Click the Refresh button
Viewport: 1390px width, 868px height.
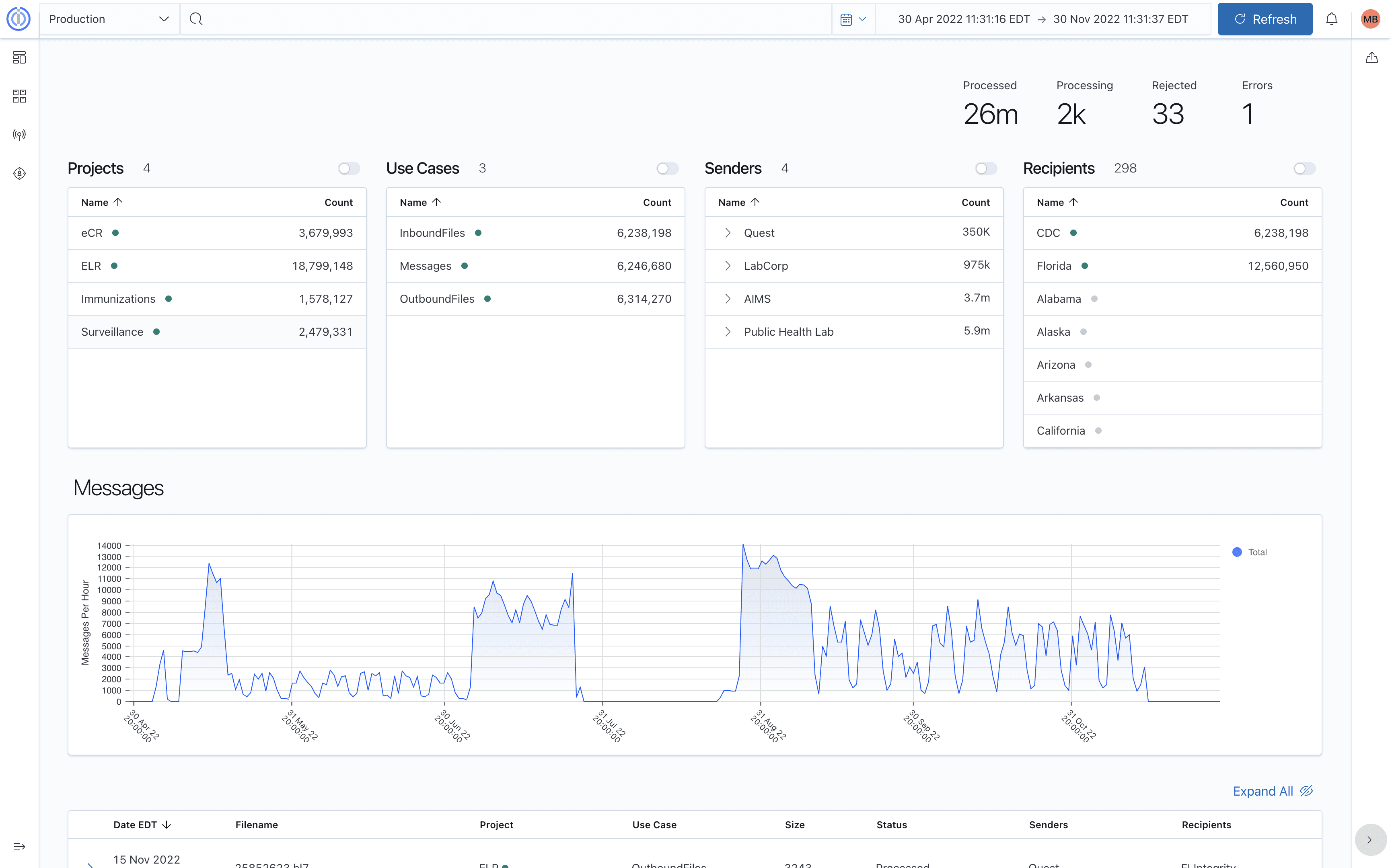tap(1265, 19)
